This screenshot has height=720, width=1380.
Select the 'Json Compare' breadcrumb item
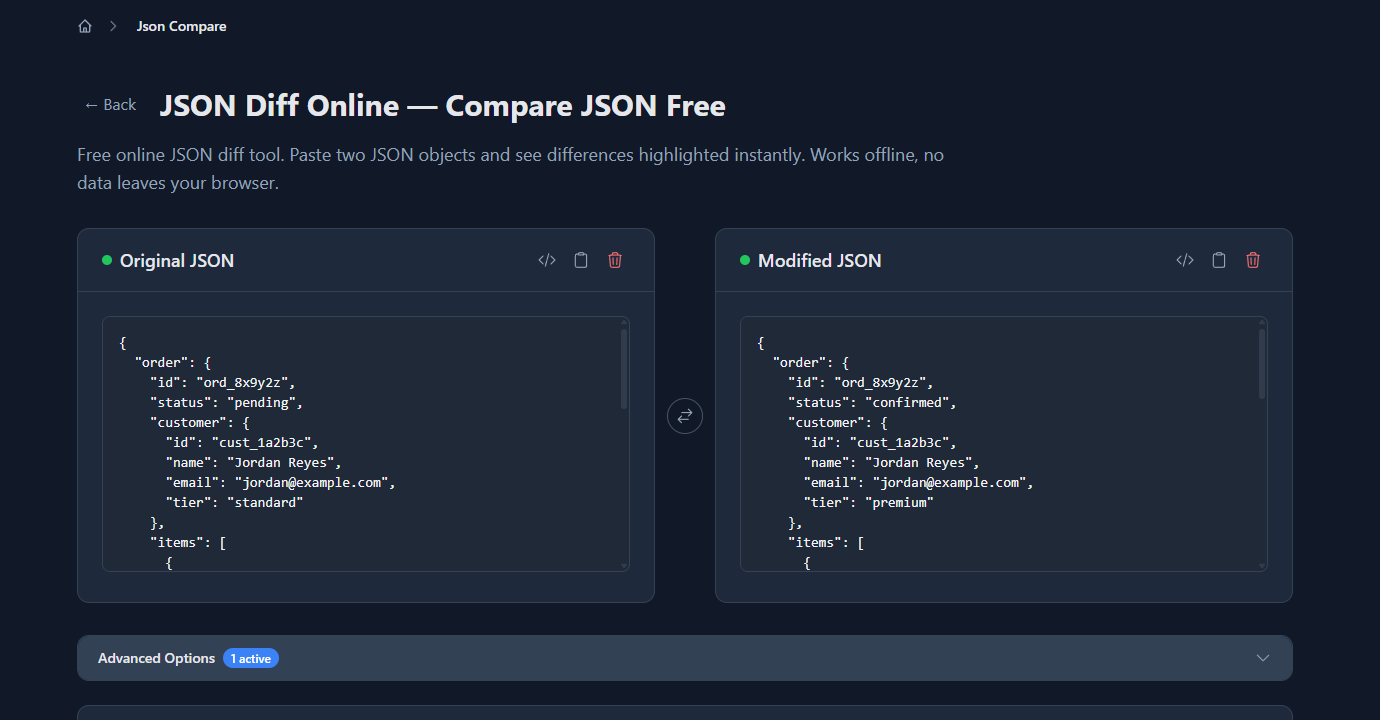click(x=181, y=25)
